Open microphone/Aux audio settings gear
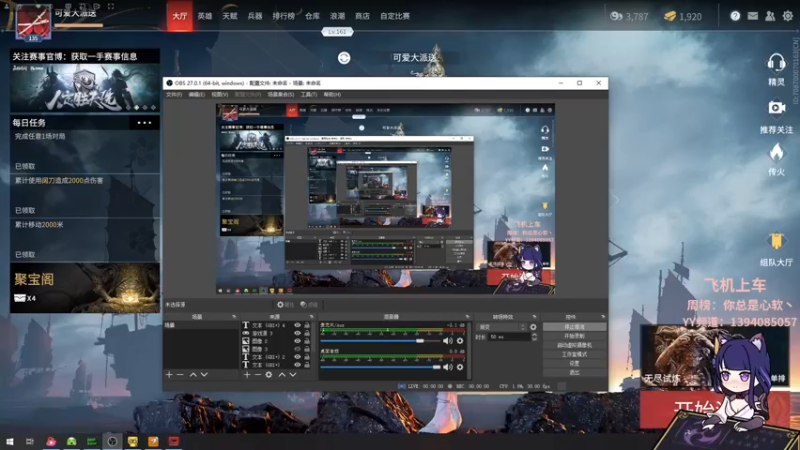 (x=460, y=341)
